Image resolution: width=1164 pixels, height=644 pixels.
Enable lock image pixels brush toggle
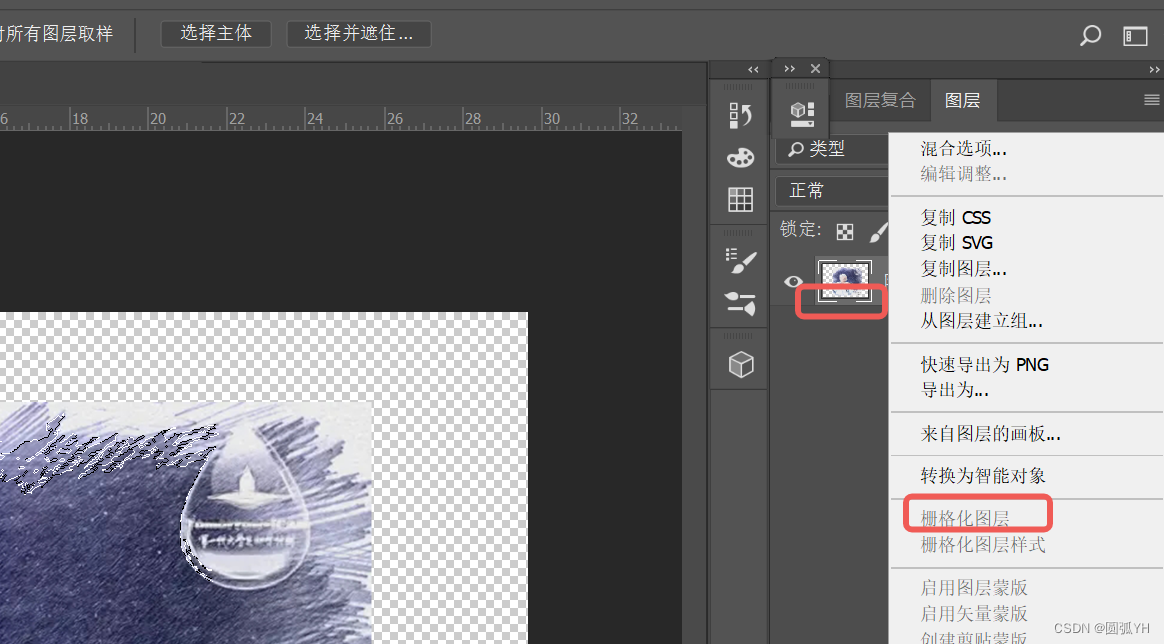(x=878, y=231)
